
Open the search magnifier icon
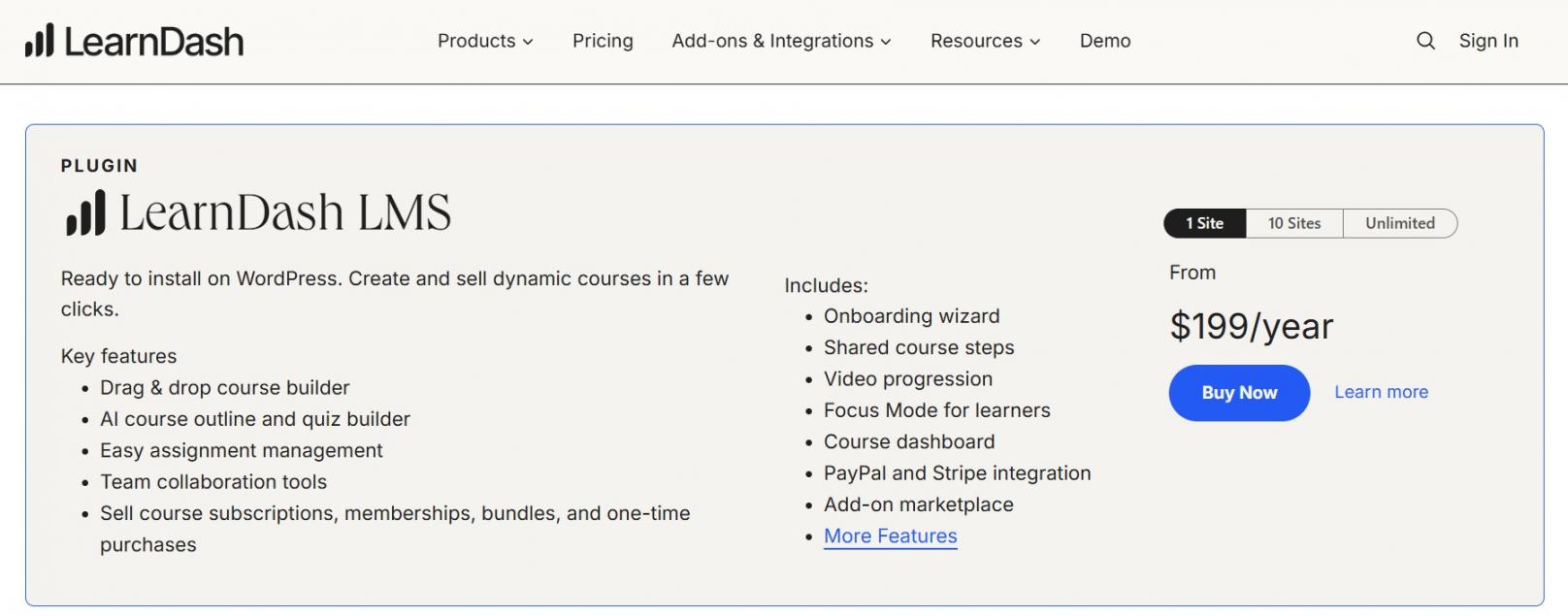(x=1425, y=41)
